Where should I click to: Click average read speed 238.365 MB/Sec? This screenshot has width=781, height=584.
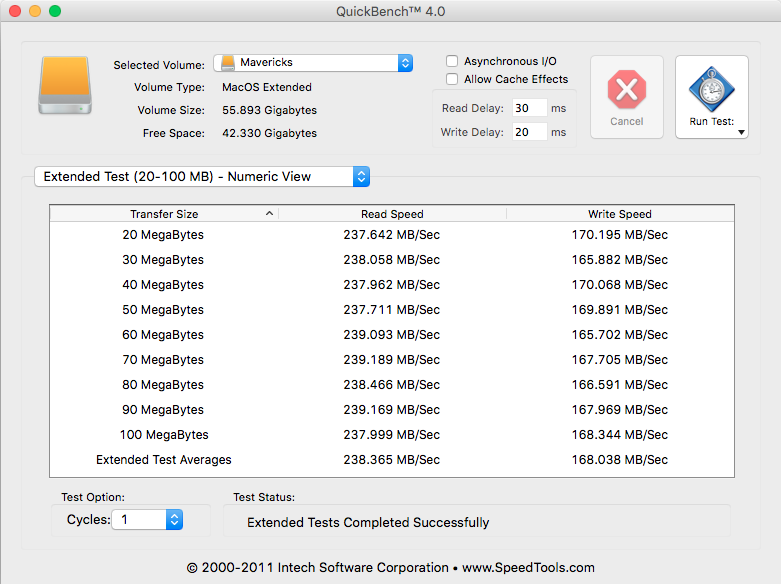(391, 459)
